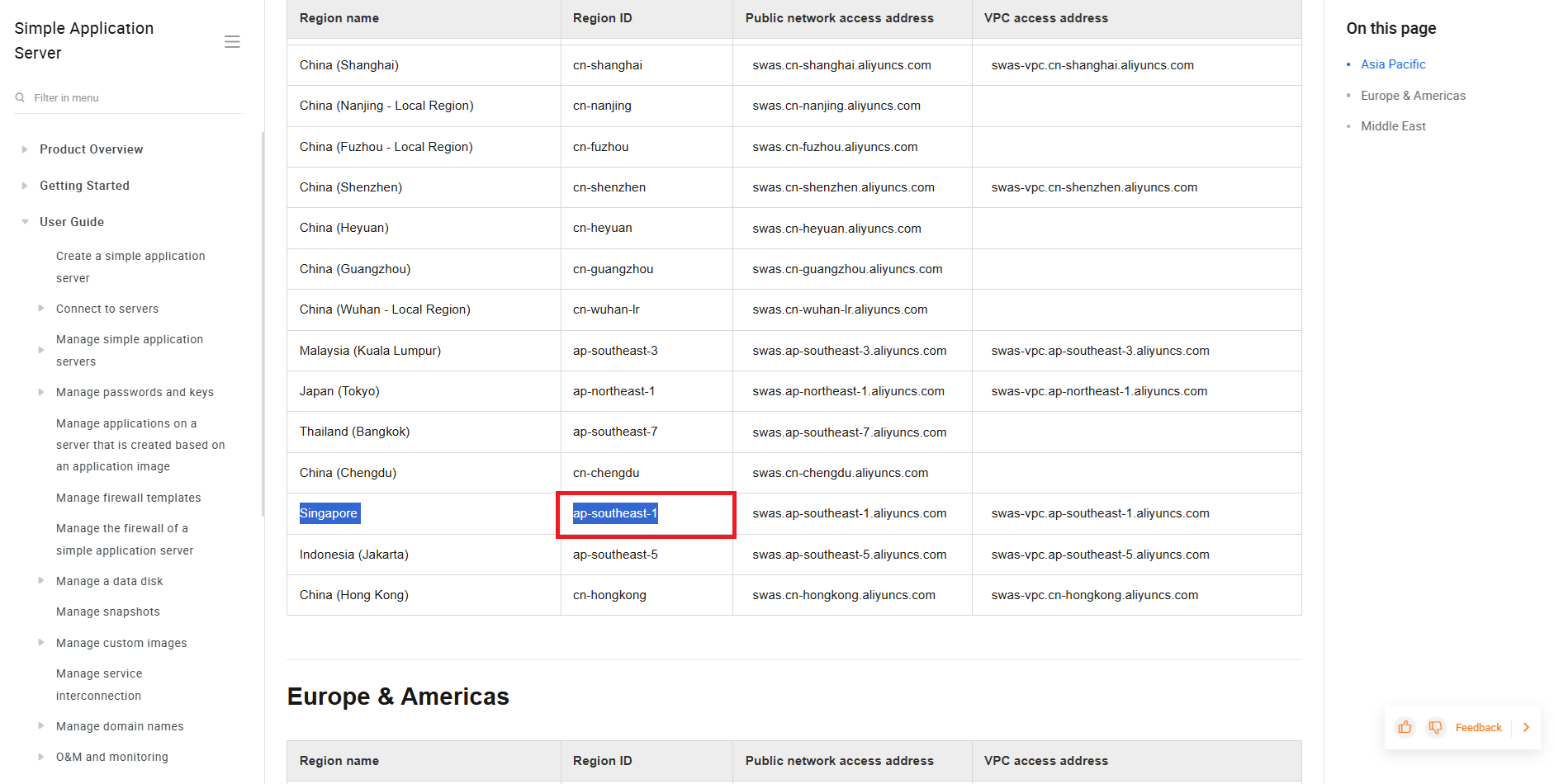Open Manage the firewall of a server
This screenshot has height=784, width=1554.
point(125,539)
